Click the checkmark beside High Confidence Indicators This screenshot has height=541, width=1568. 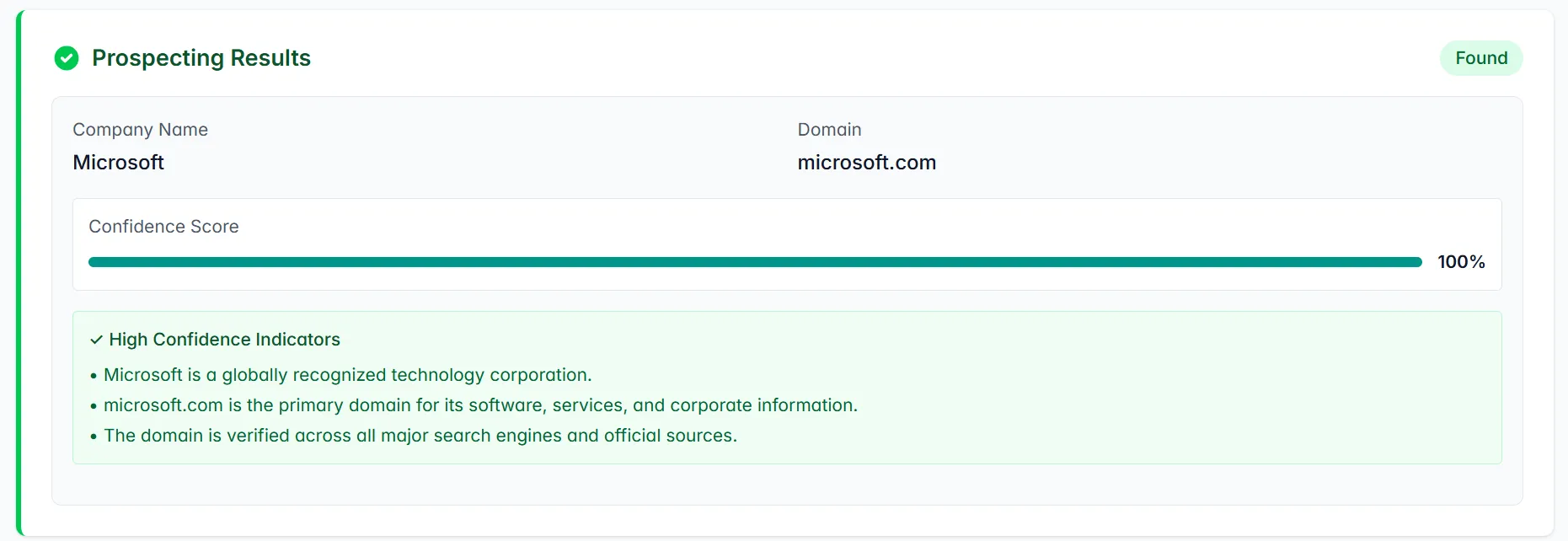[96, 340]
